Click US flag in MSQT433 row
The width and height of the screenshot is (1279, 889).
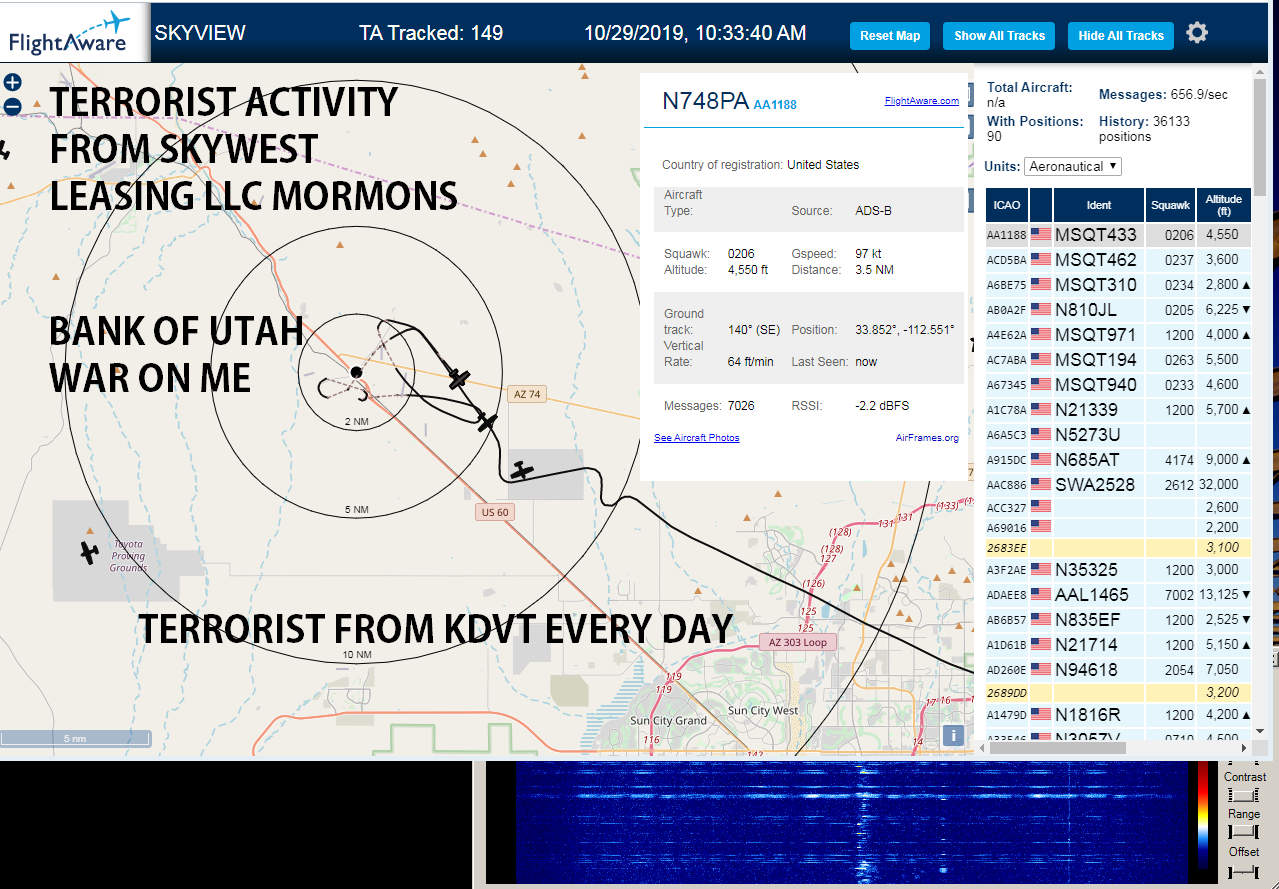1041,235
